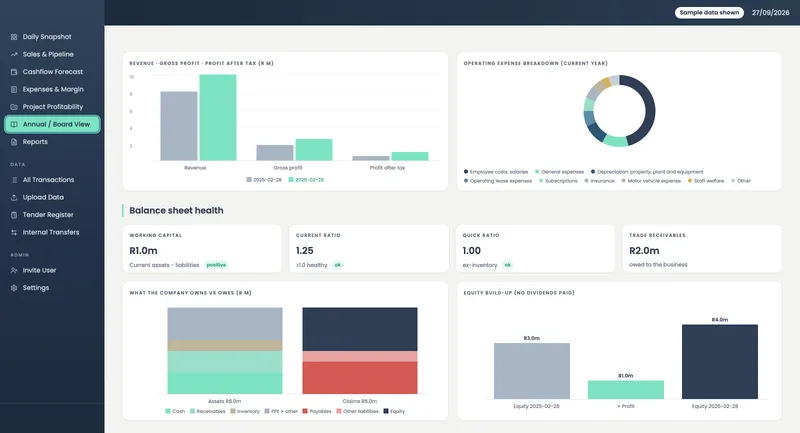Select Annual / Board View item
Image resolution: width=800 pixels, height=433 pixels.
point(52,124)
